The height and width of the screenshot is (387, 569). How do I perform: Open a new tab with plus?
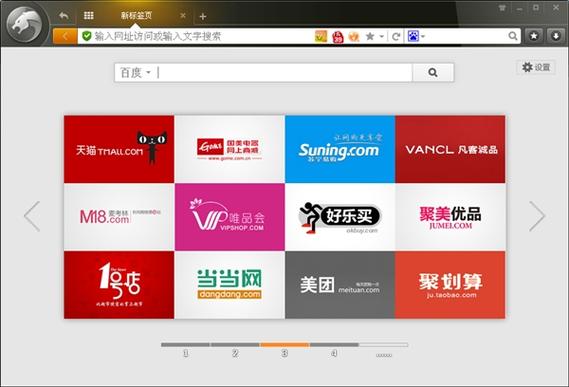[x=203, y=16]
